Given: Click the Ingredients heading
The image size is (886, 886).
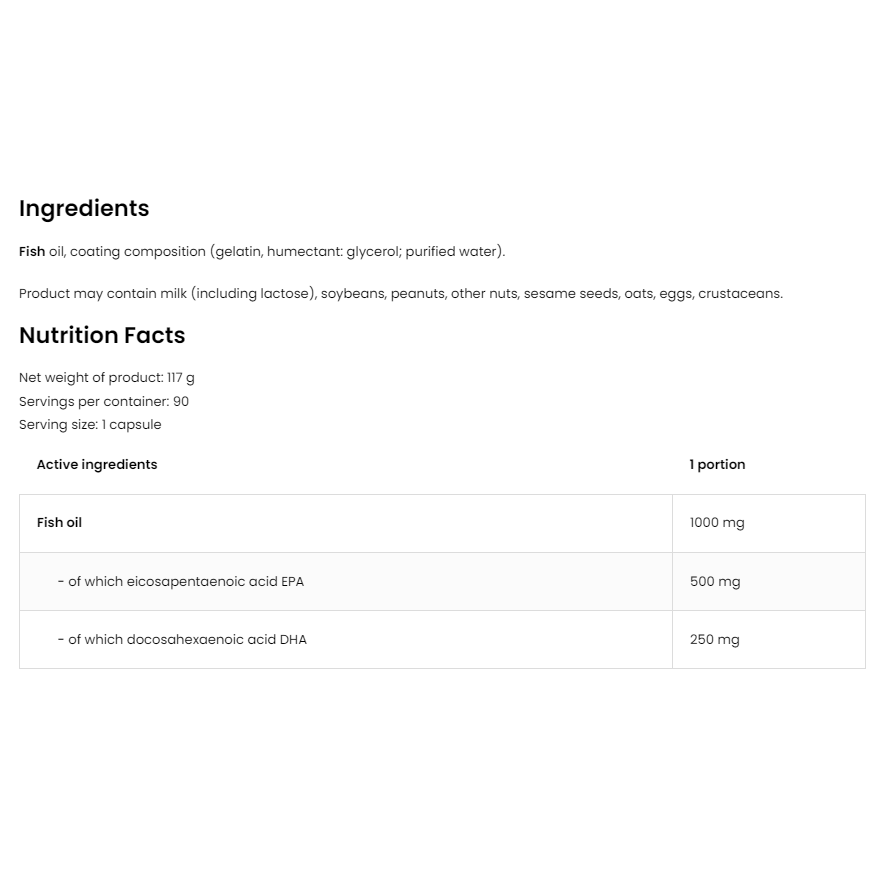Looking at the screenshot, I should click(x=84, y=209).
